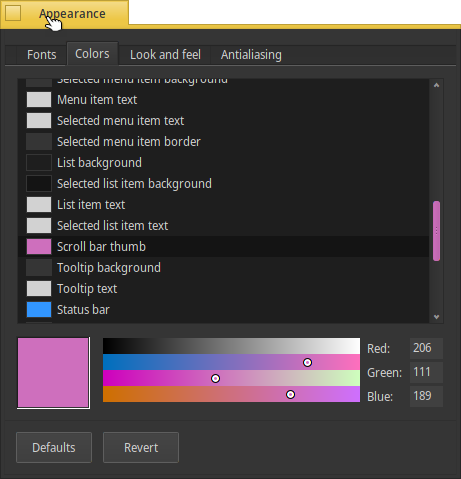
Task: Select Selected menu item border row
Action: (x=223, y=142)
